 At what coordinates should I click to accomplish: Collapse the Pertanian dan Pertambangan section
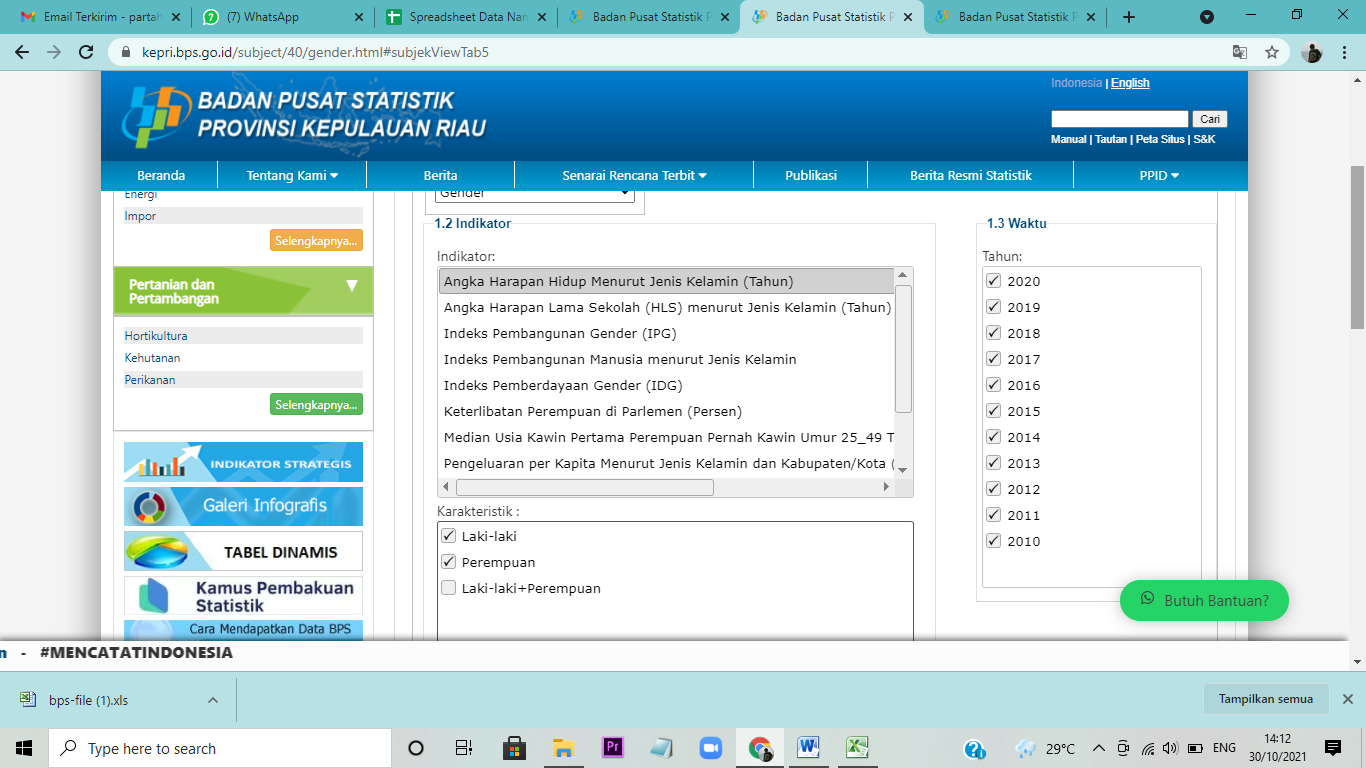pyautogui.click(x=351, y=285)
